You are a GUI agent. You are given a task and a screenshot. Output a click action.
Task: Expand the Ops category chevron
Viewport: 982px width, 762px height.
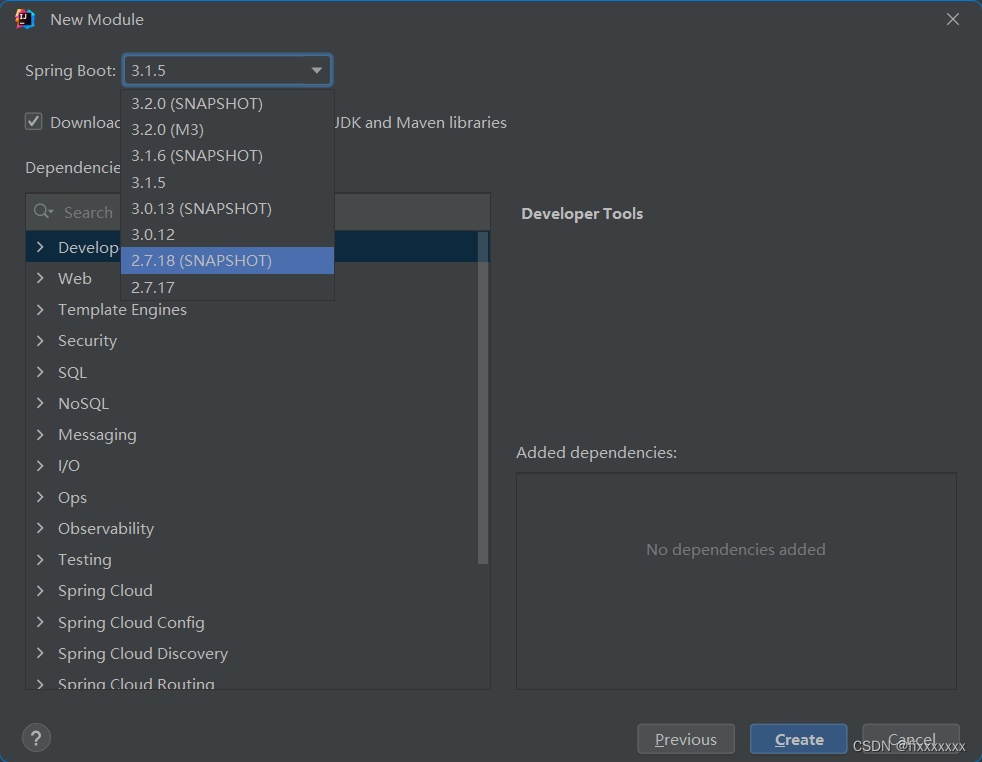(x=40, y=497)
